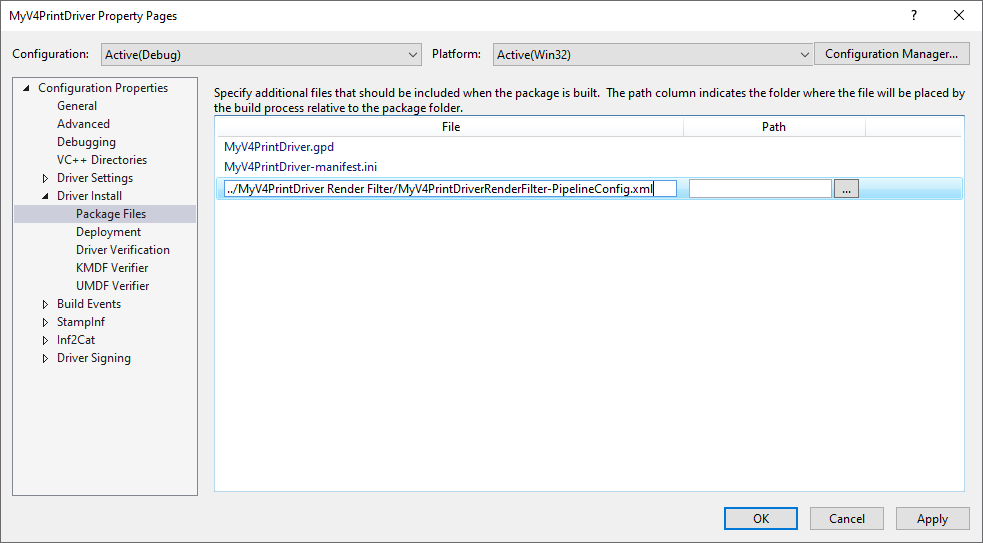Select KMDF Verifier in the tree
This screenshot has width=983, height=543.
(x=112, y=268)
